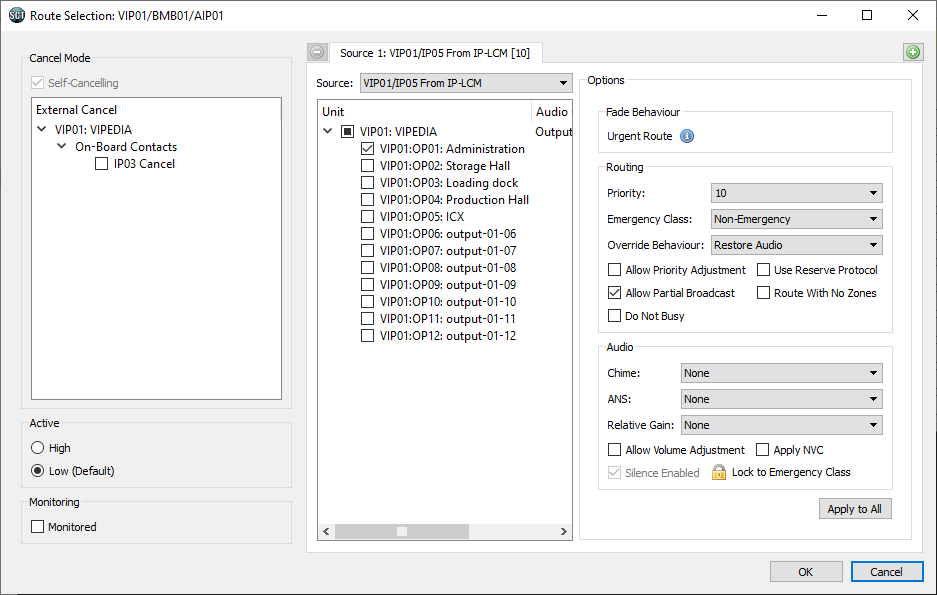Image resolution: width=937 pixels, height=595 pixels.
Task: Click the green add source icon
Action: 912,52
